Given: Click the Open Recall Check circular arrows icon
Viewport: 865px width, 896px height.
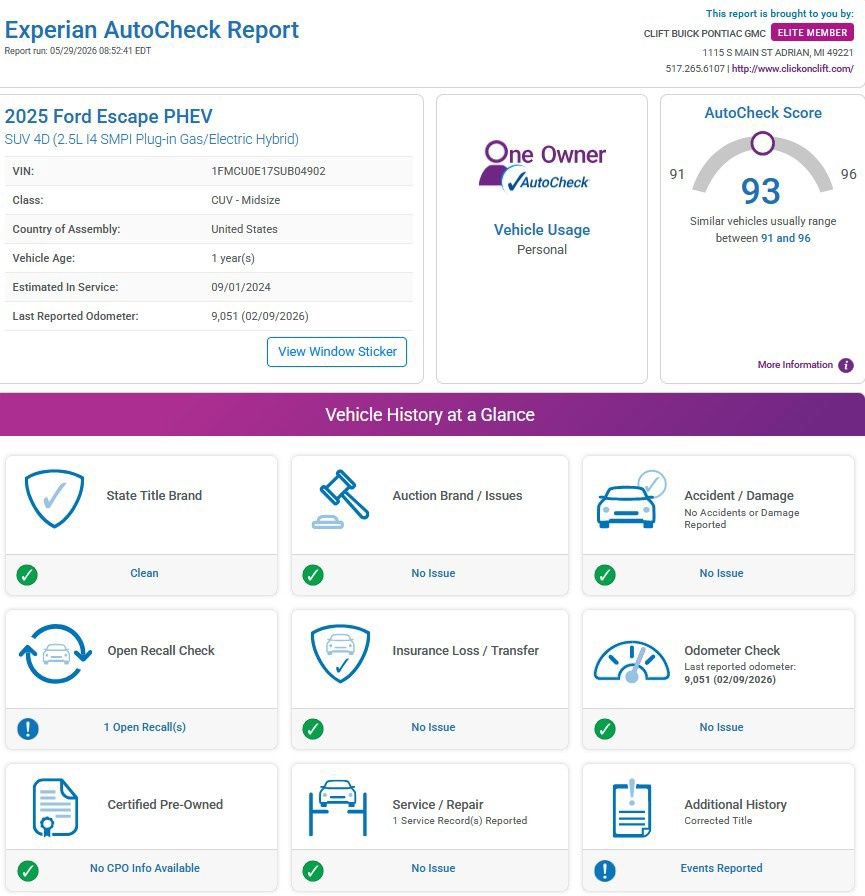Looking at the screenshot, I should click(x=55, y=654).
